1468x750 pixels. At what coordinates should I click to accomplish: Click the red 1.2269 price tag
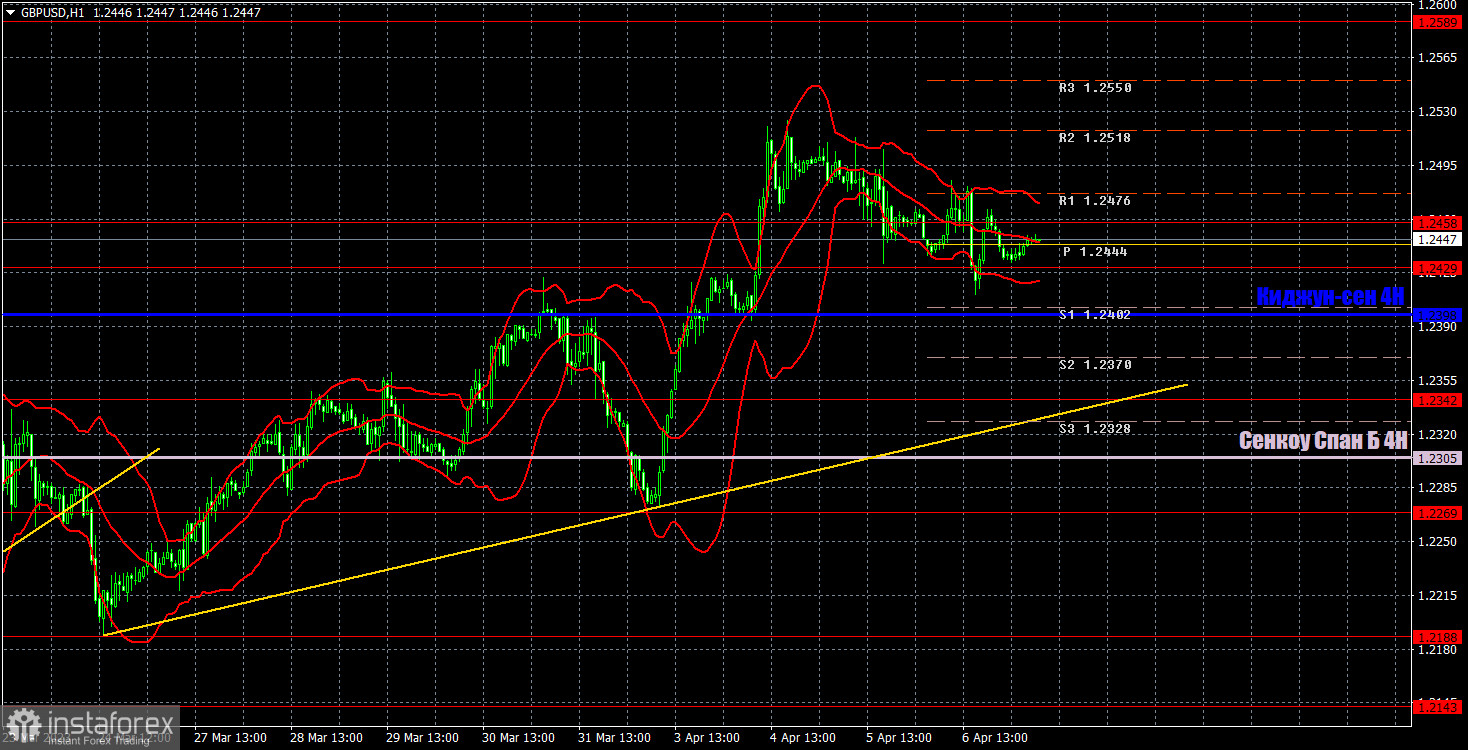click(x=1438, y=513)
